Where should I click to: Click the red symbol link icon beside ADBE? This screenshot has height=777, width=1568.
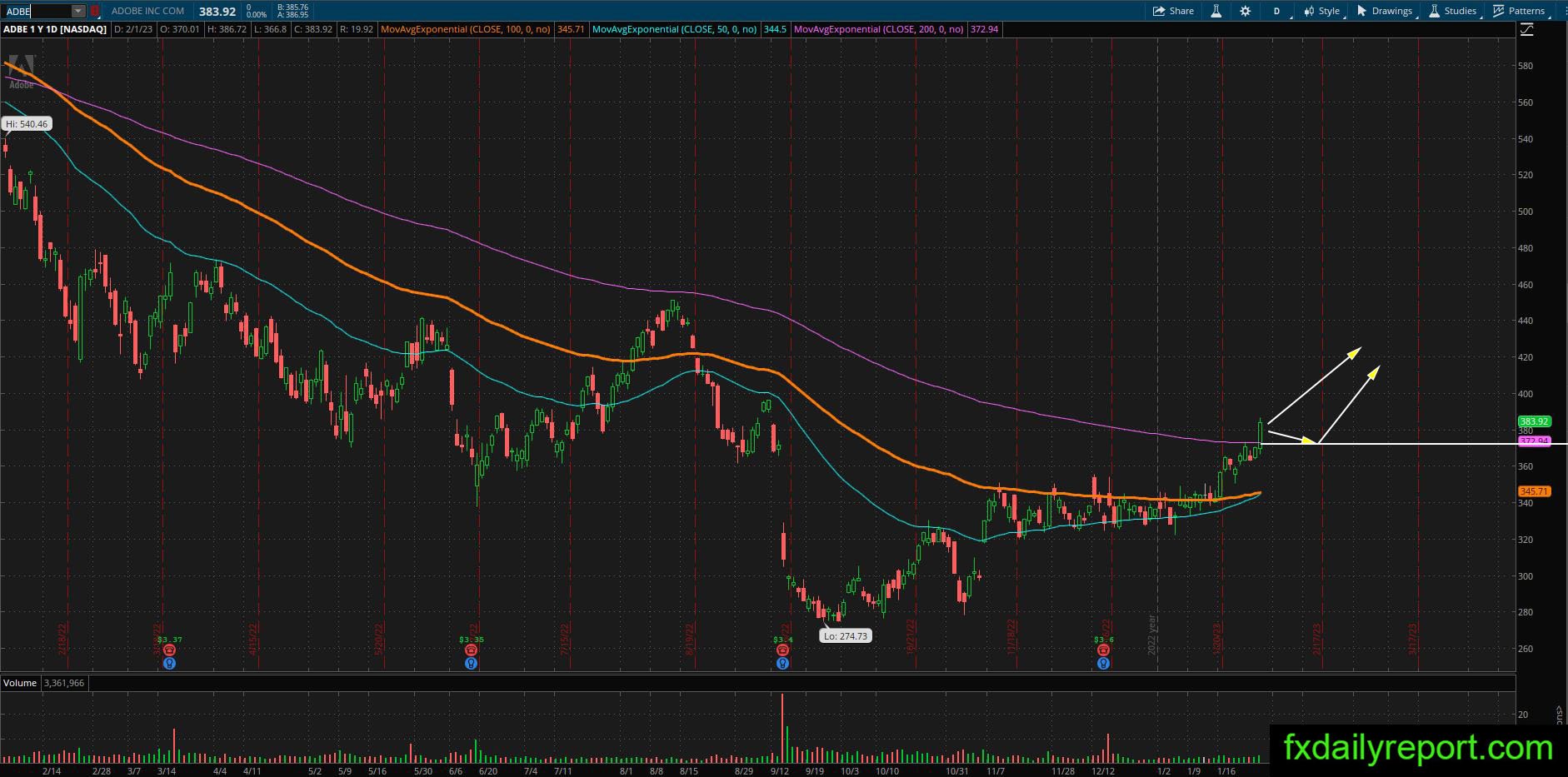[x=95, y=11]
